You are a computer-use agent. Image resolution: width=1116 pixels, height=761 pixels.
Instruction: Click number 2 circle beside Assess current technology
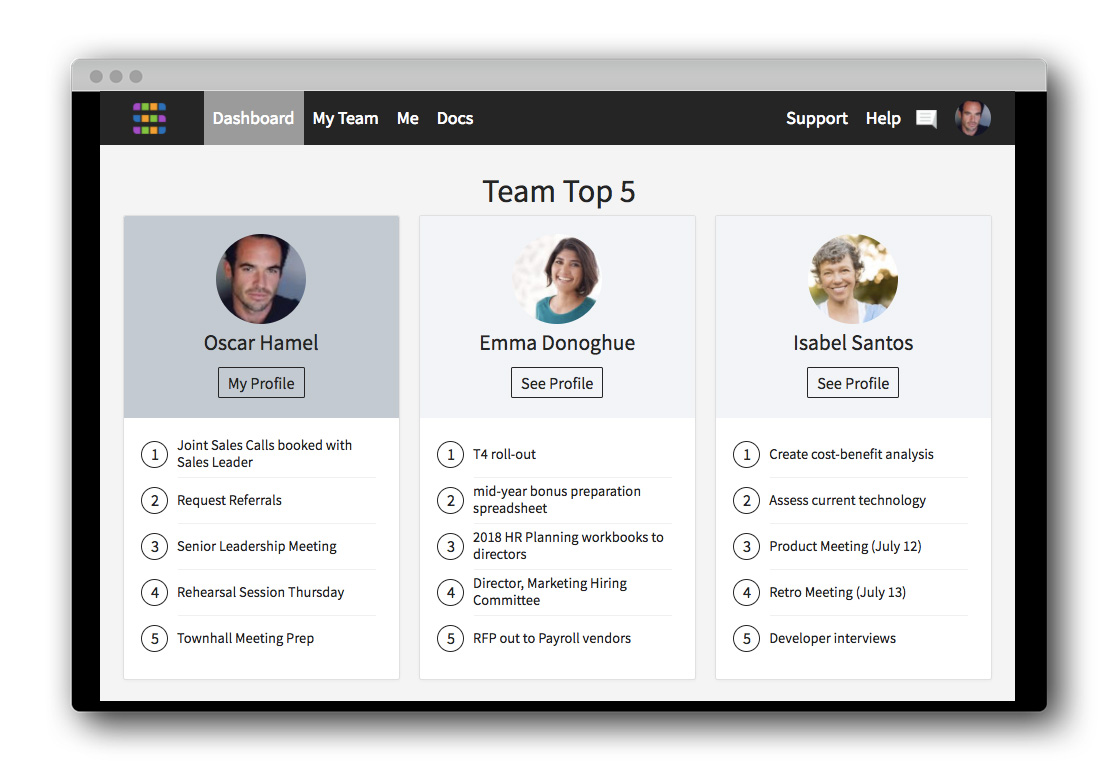coord(747,500)
